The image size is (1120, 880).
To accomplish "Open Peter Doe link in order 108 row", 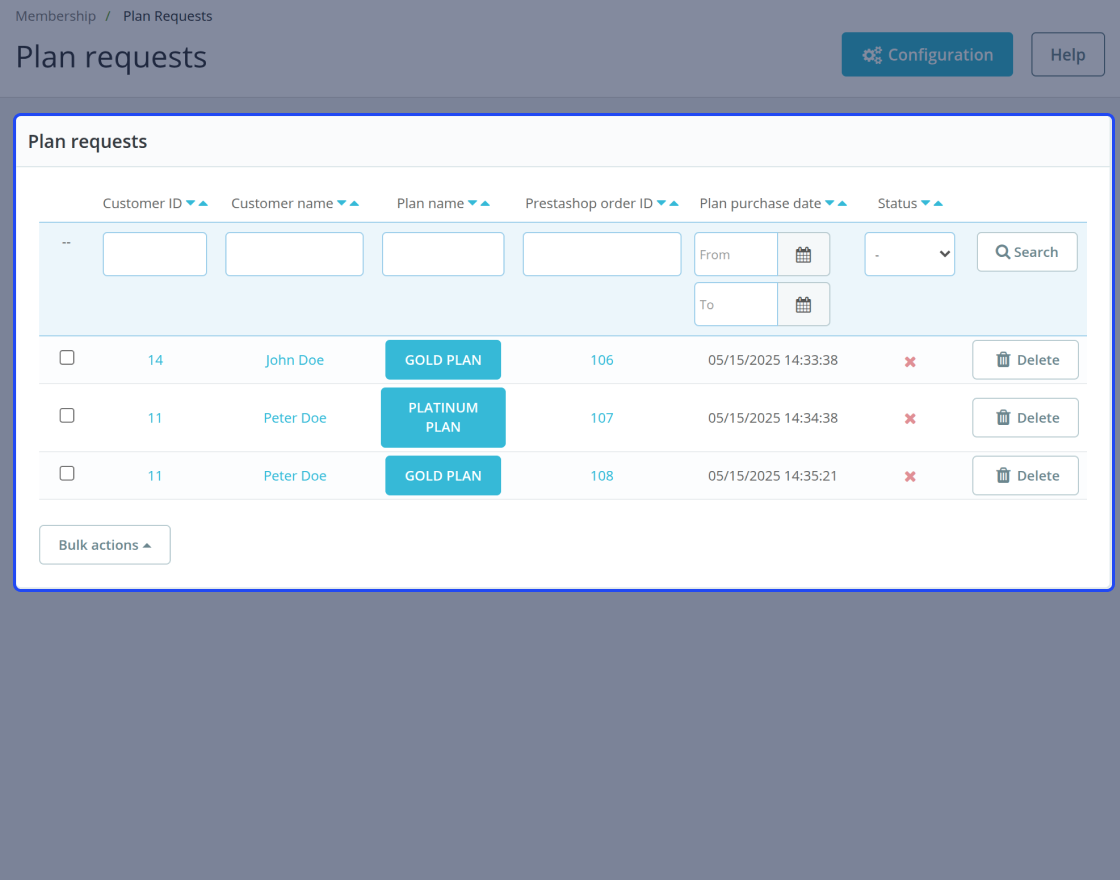I will click(x=295, y=476).
